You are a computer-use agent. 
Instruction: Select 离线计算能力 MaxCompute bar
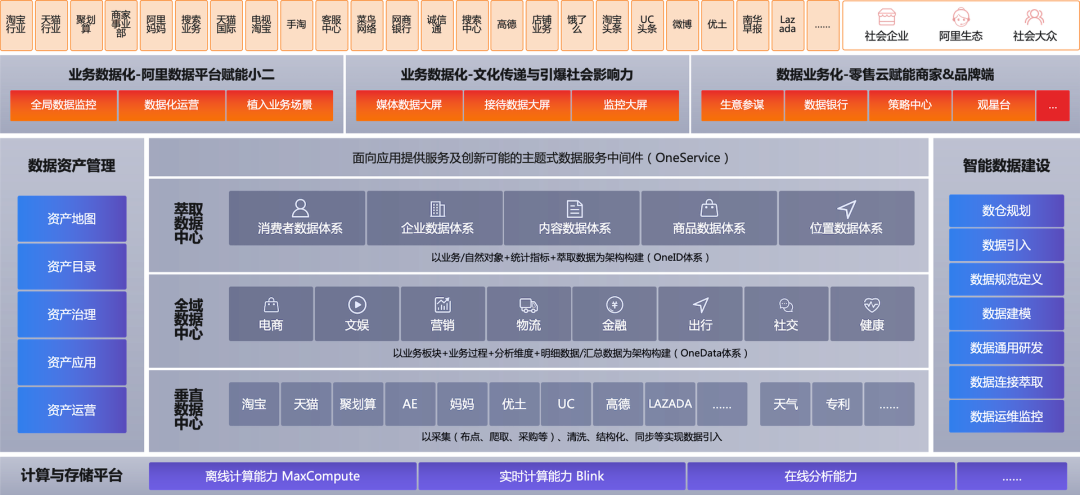(x=282, y=476)
